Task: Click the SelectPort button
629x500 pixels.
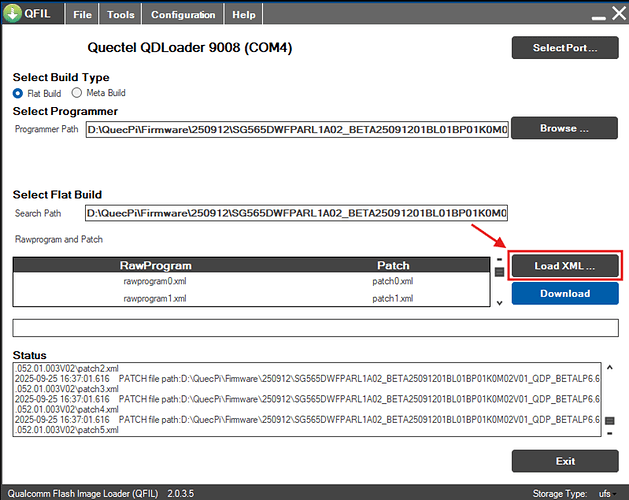Action: [565, 48]
